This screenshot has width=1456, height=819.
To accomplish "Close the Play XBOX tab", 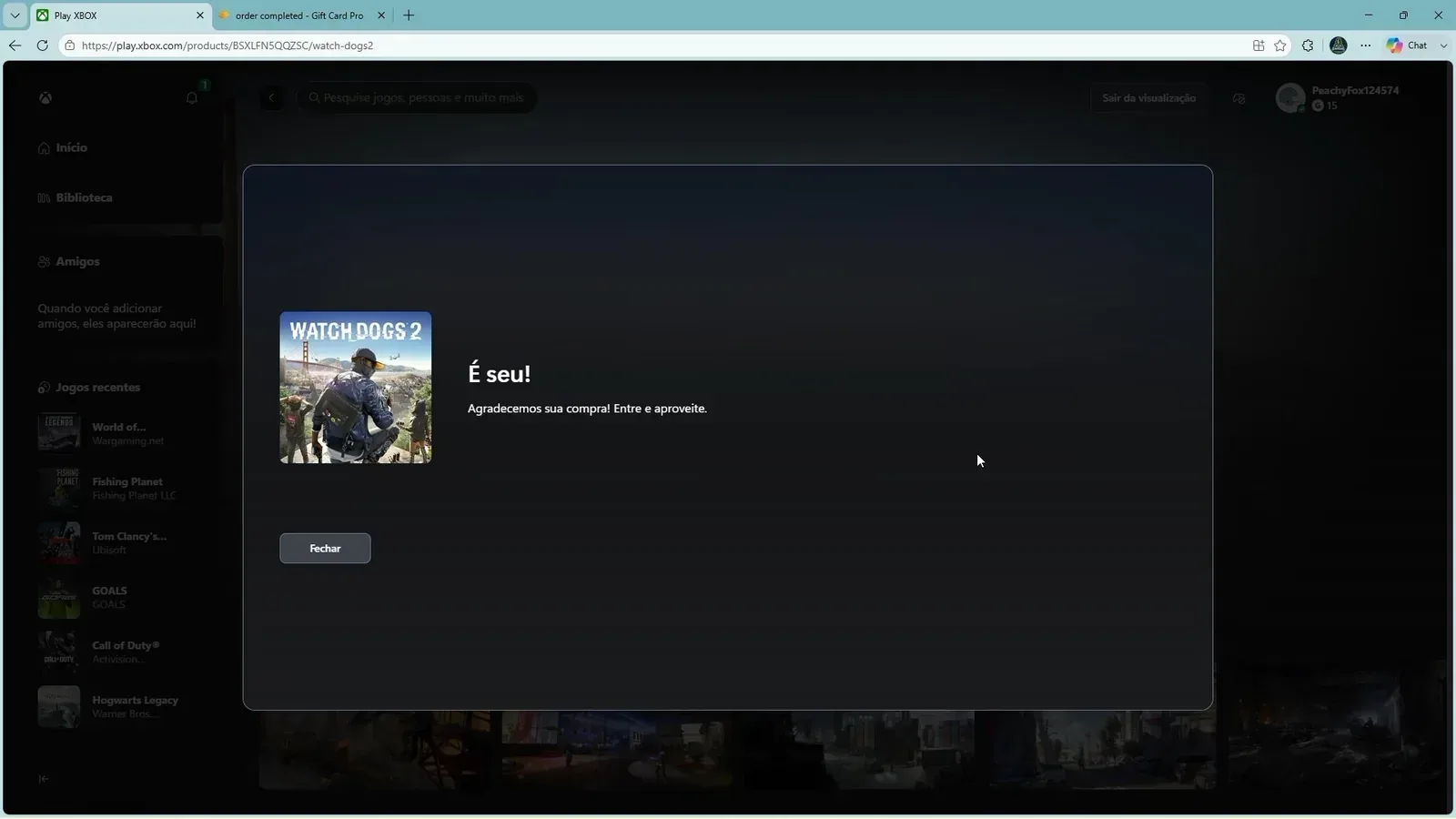I will pyautogui.click(x=200, y=15).
